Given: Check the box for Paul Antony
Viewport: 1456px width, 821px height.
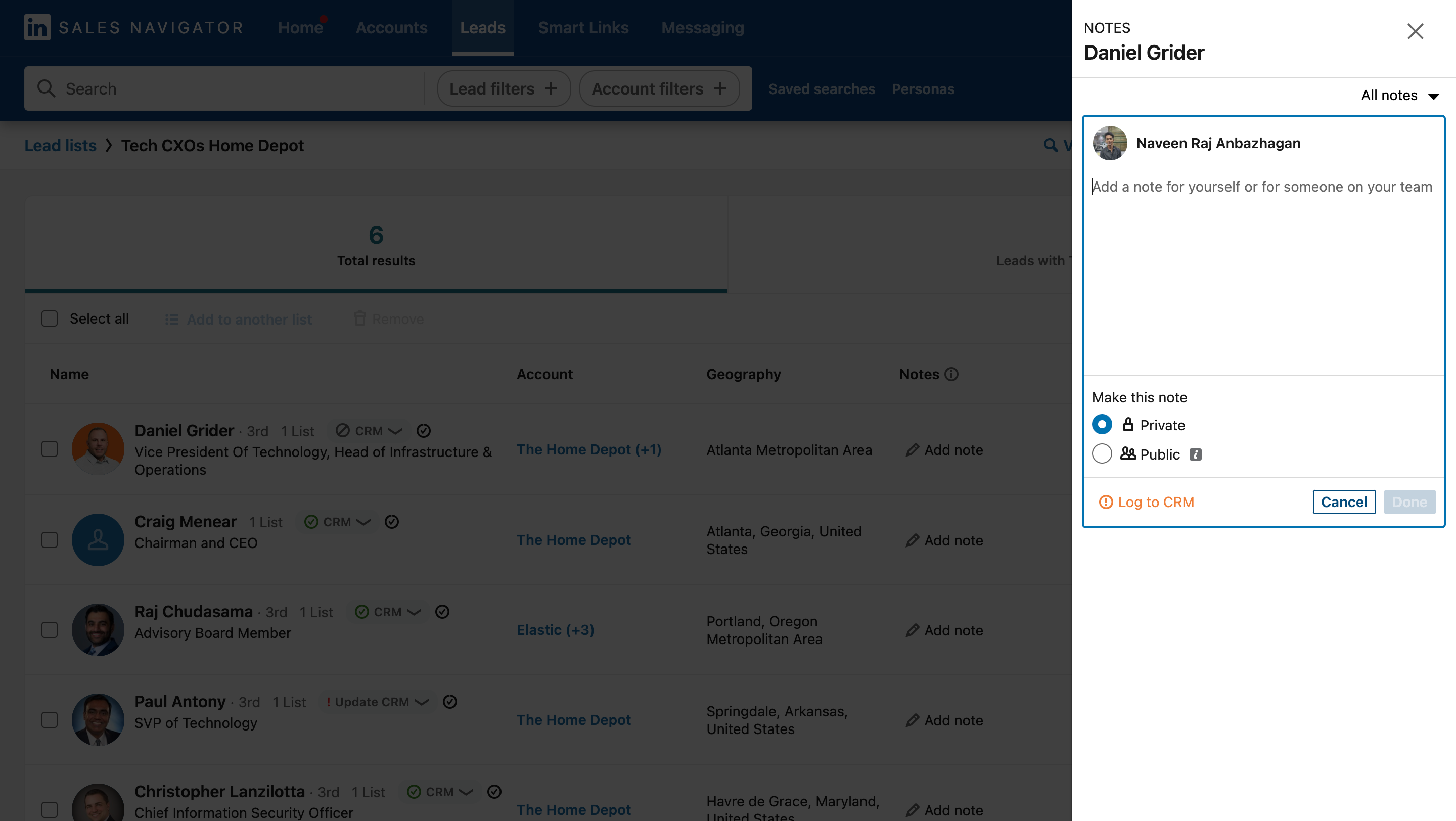Looking at the screenshot, I should (50, 720).
